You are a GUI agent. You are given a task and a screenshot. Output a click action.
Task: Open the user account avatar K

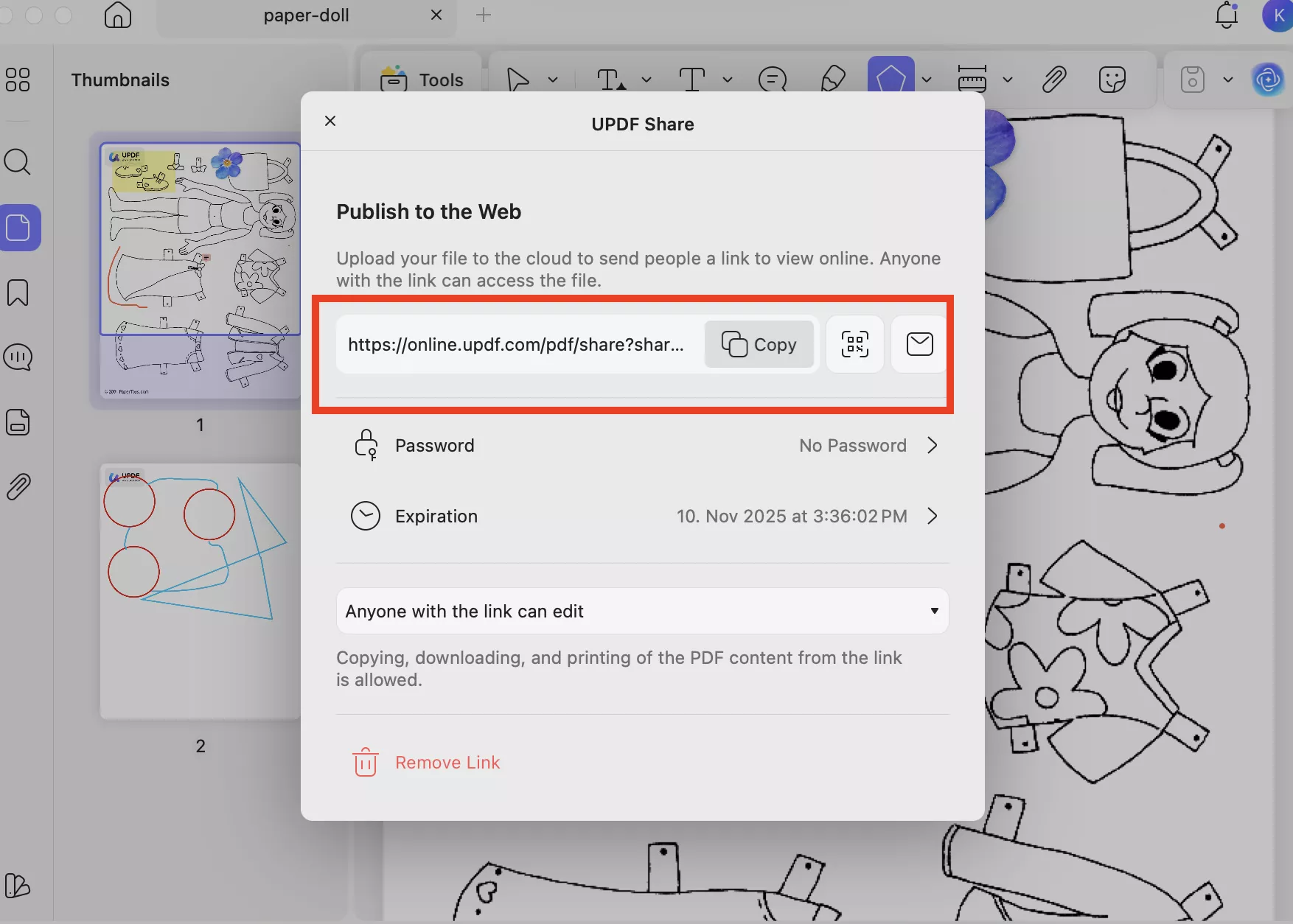1278,15
